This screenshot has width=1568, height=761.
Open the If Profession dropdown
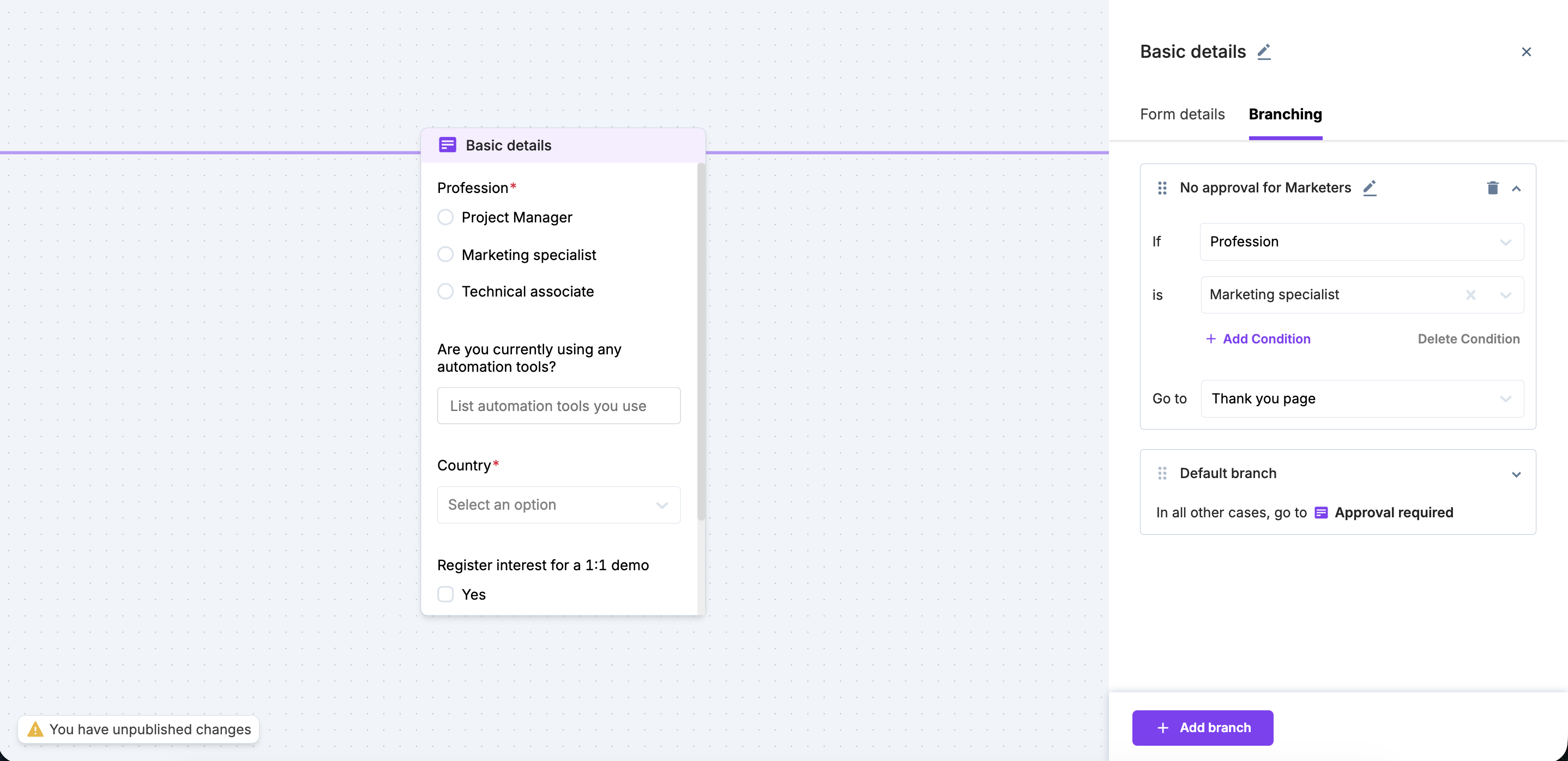[x=1362, y=241]
